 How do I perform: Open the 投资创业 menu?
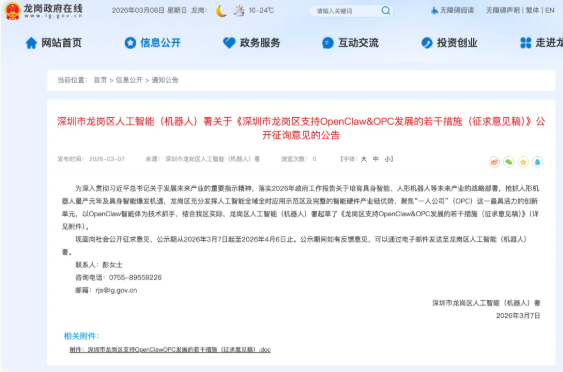click(x=457, y=43)
